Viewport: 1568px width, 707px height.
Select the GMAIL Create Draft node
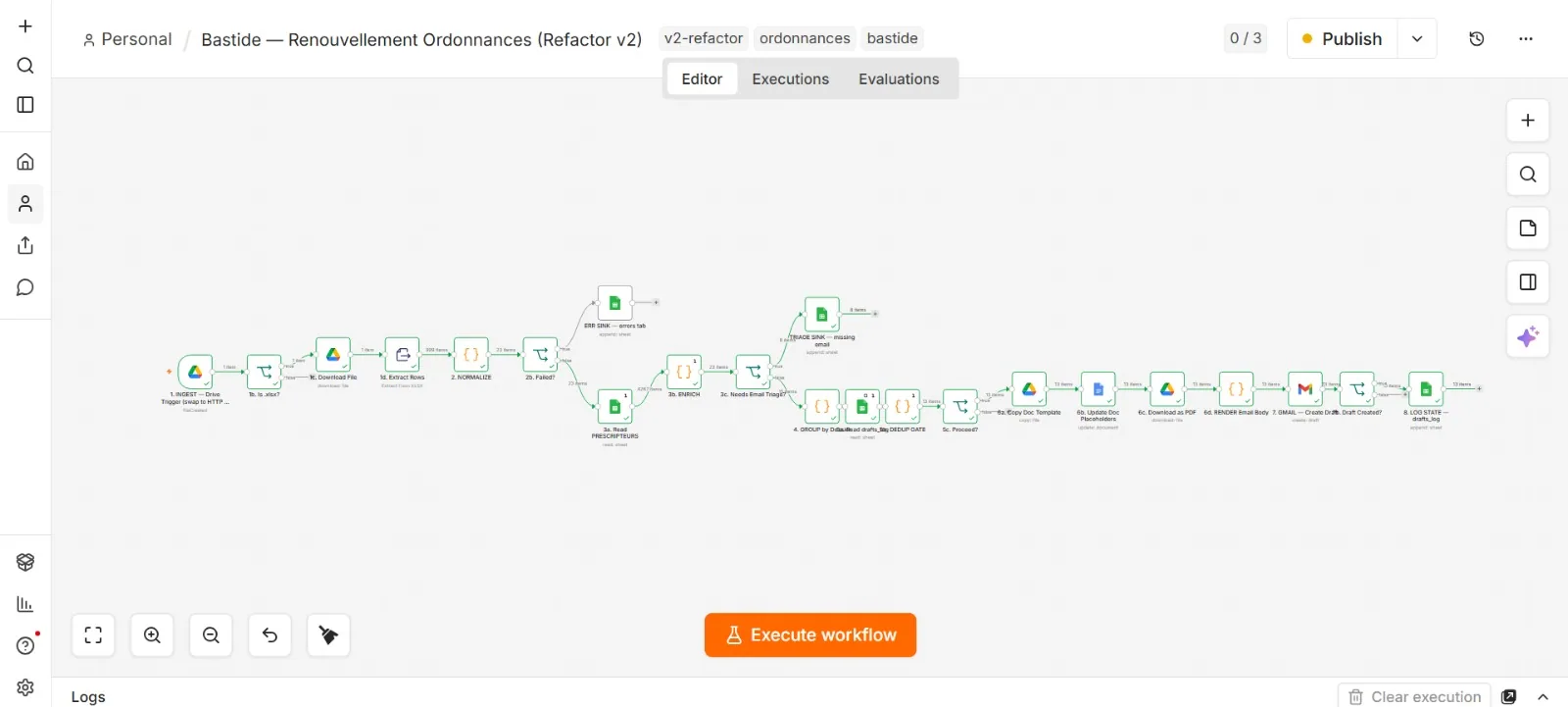[x=1305, y=389]
